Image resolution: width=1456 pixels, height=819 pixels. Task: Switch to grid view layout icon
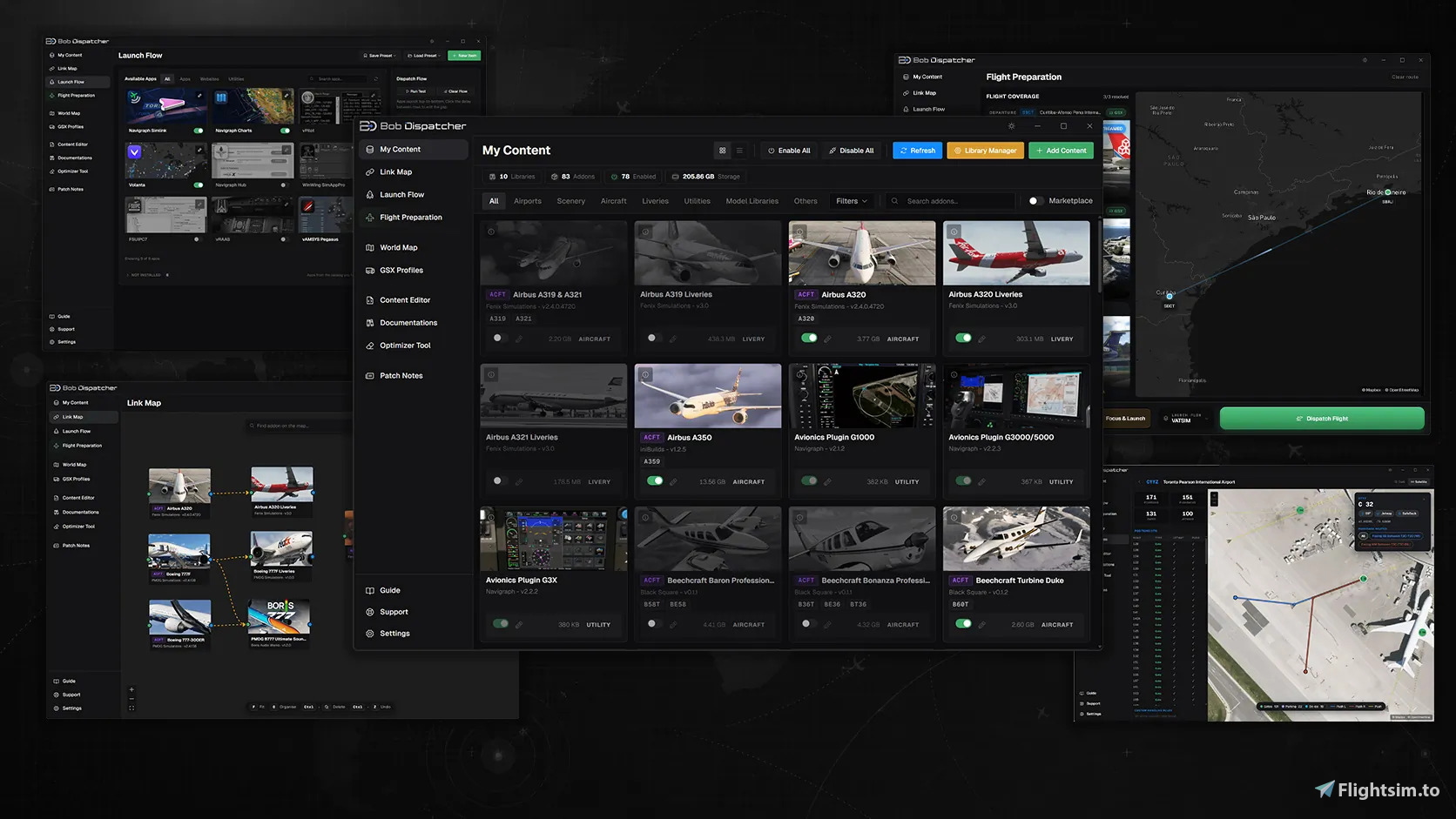point(722,151)
